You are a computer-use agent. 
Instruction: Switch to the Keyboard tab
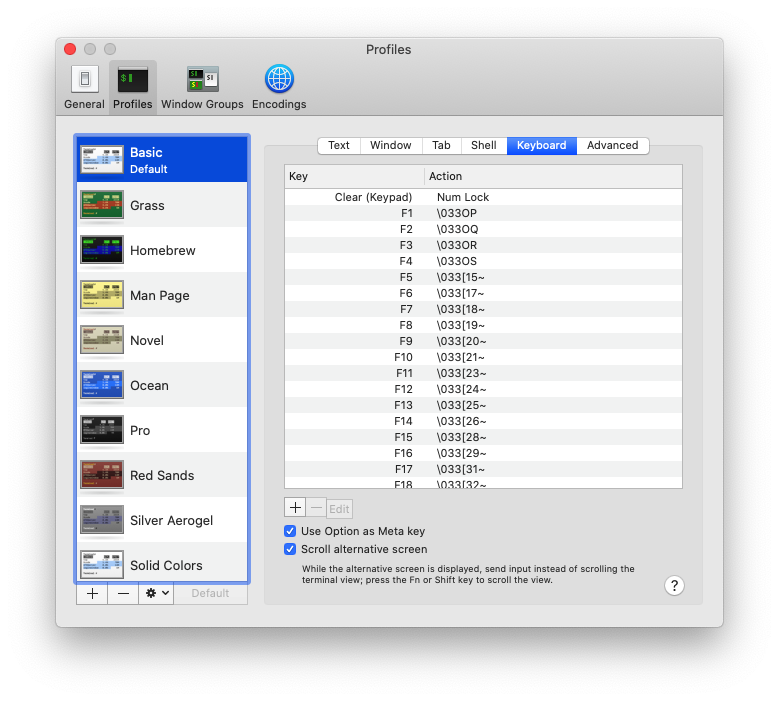click(x=542, y=146)
